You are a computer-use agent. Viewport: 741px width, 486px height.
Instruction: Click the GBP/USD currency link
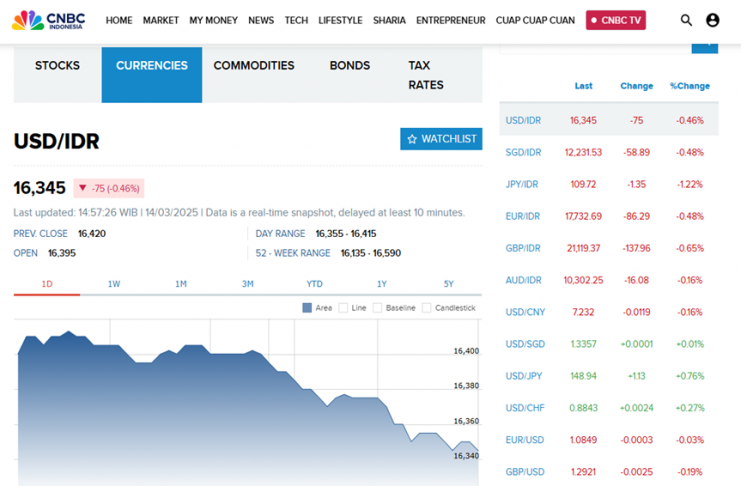pos(524,472)
